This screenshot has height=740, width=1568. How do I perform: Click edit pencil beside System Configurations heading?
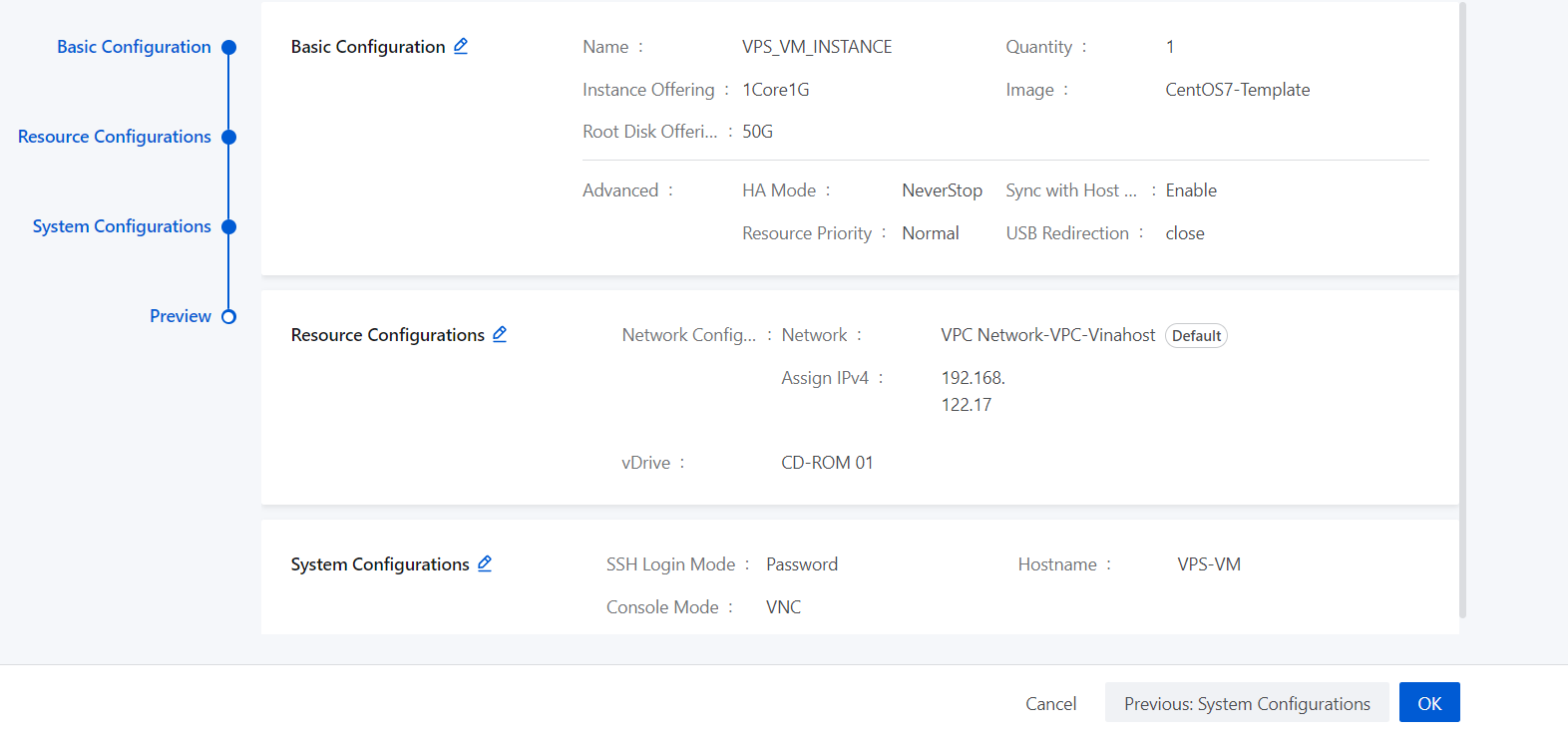(x=485, y=563)
